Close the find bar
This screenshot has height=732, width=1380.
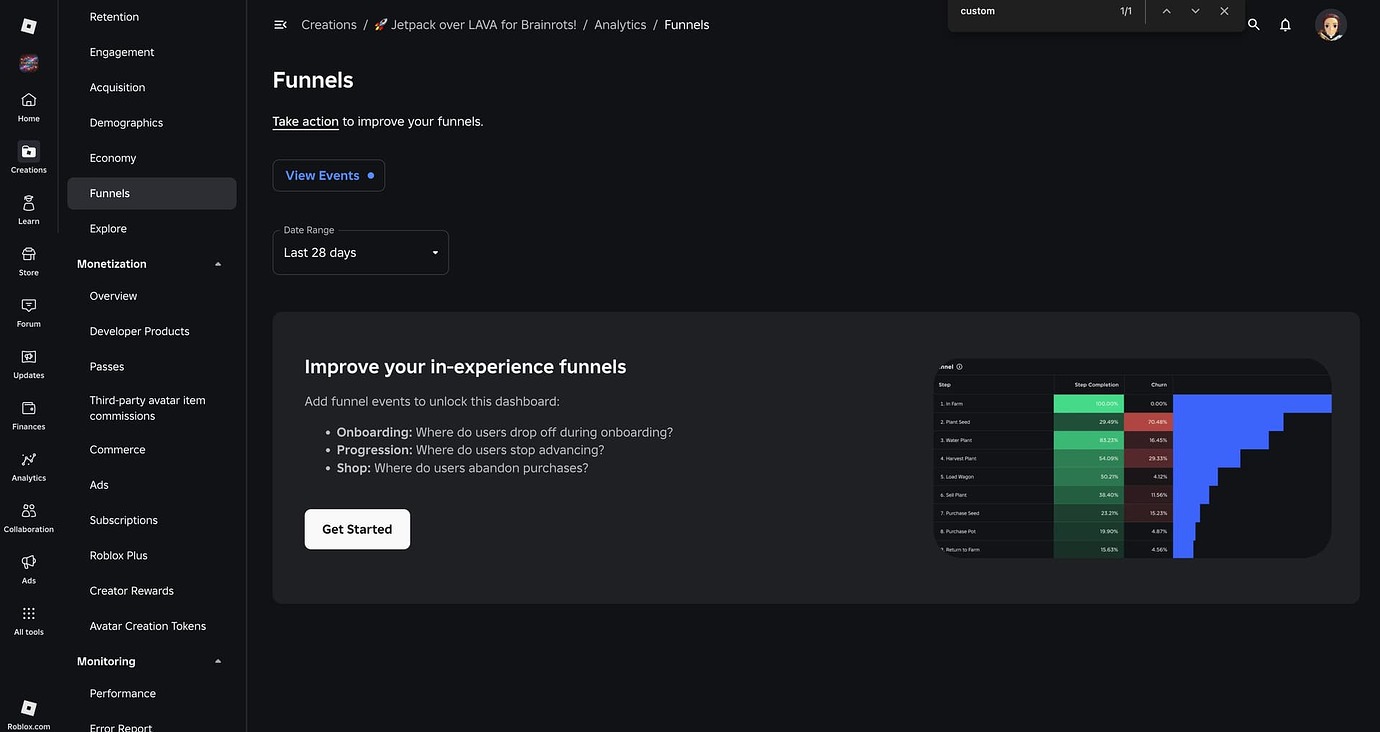[x=1224, y=11]
